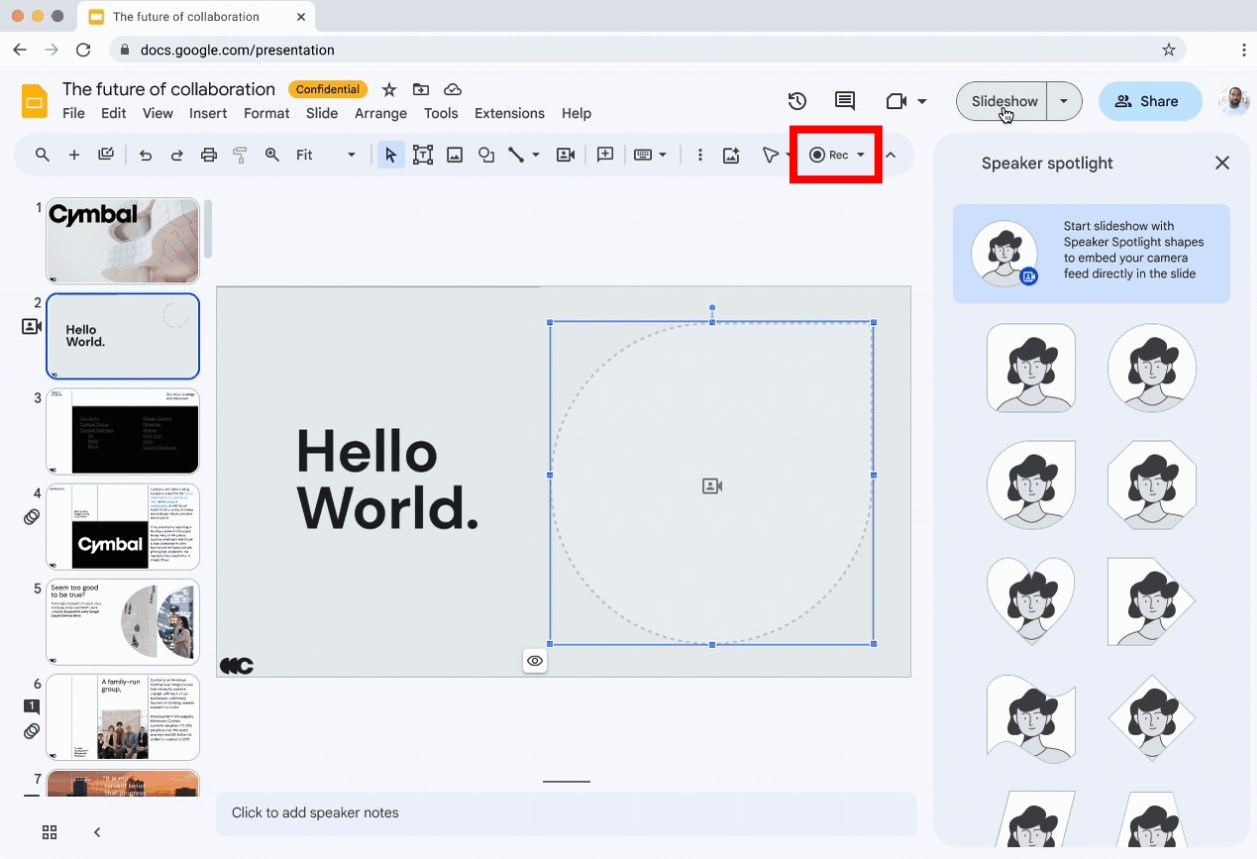1257x859 pixels.
Task: Click the redo arrow icon
Action: click(177, 155)
